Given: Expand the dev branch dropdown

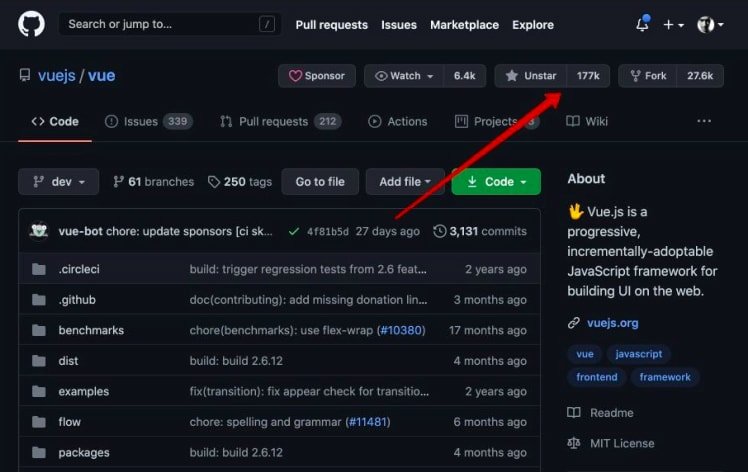Looking at the screenshot, I should point(58,182).
